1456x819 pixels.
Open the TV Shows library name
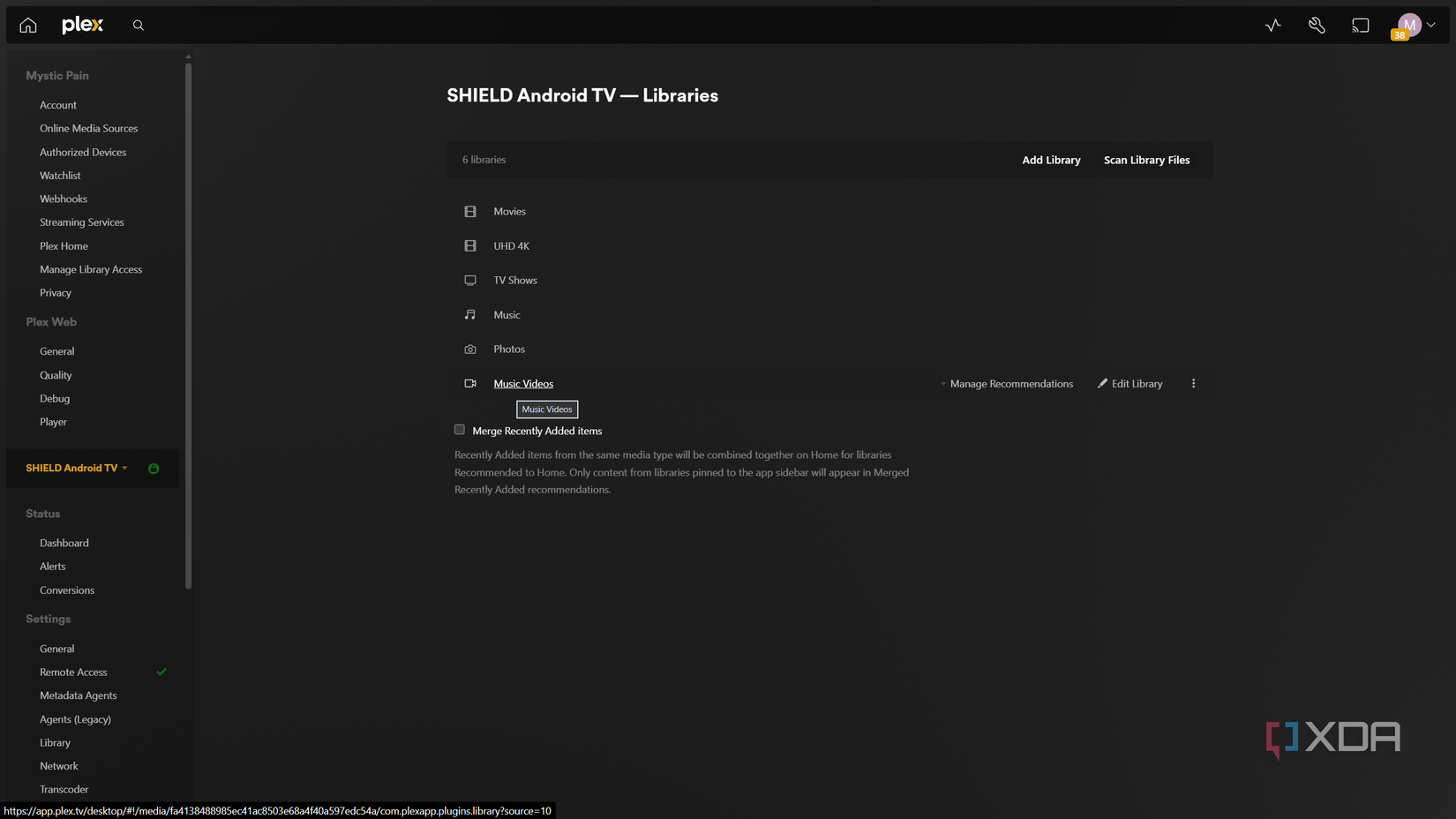tap(515, 281)
